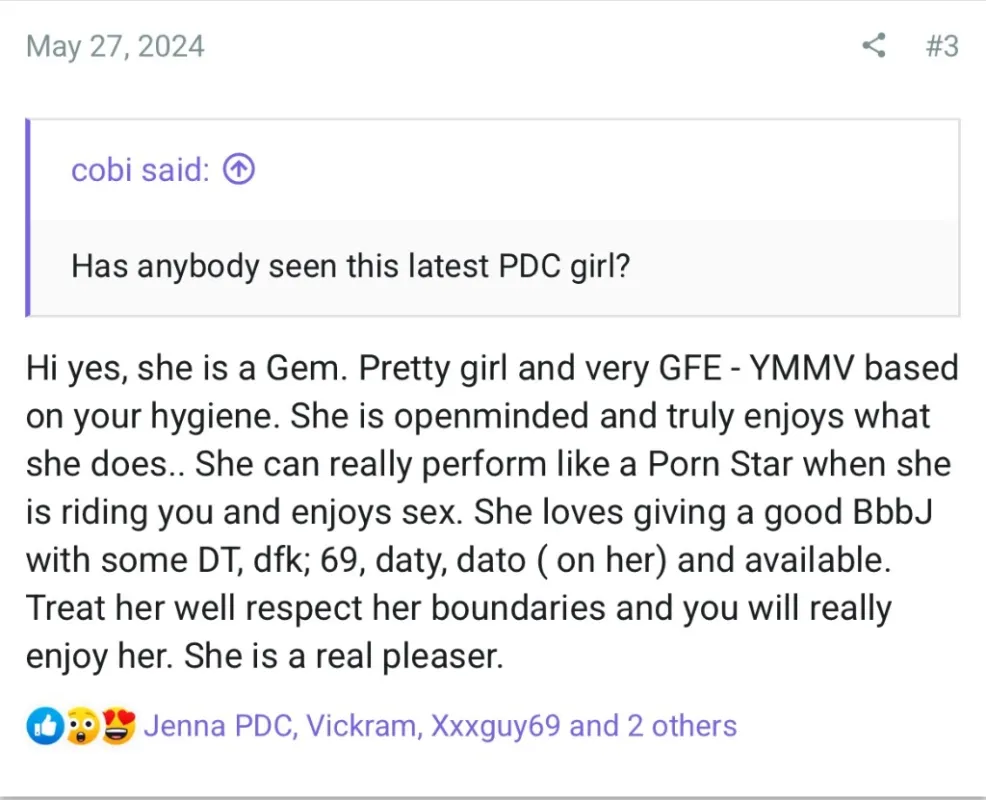Open the #3 post permalink
The height and width of the screenshot is (800, 986).
[941, 46]
